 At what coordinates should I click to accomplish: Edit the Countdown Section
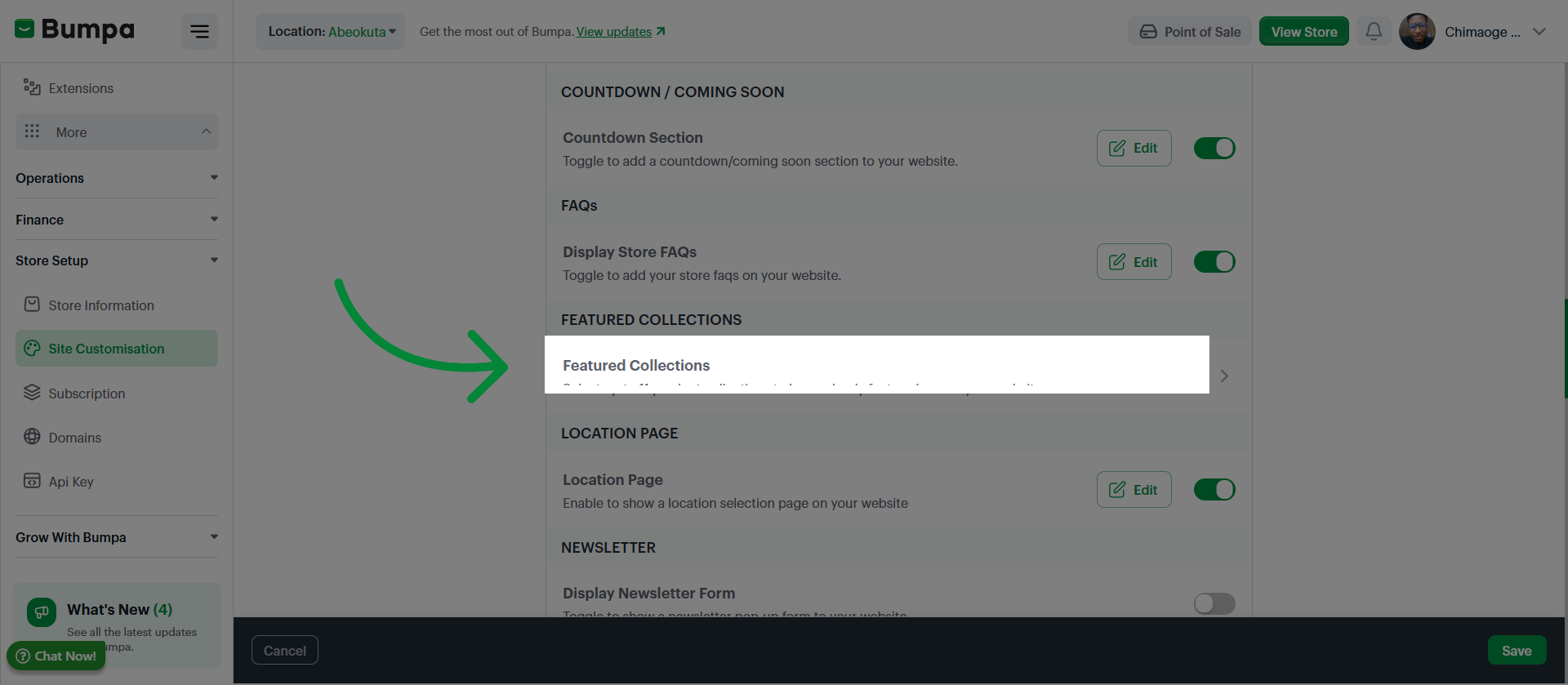click(1134, 148)
